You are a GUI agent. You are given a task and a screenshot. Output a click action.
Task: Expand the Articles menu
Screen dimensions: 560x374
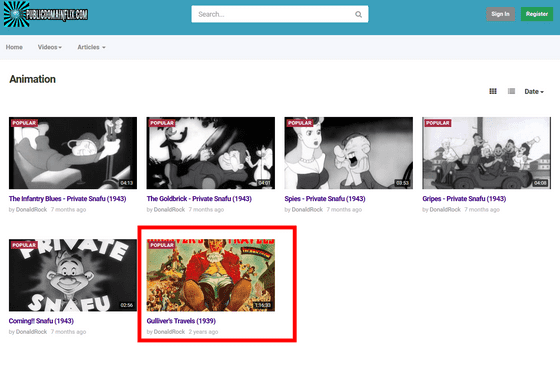pos(91,47)
